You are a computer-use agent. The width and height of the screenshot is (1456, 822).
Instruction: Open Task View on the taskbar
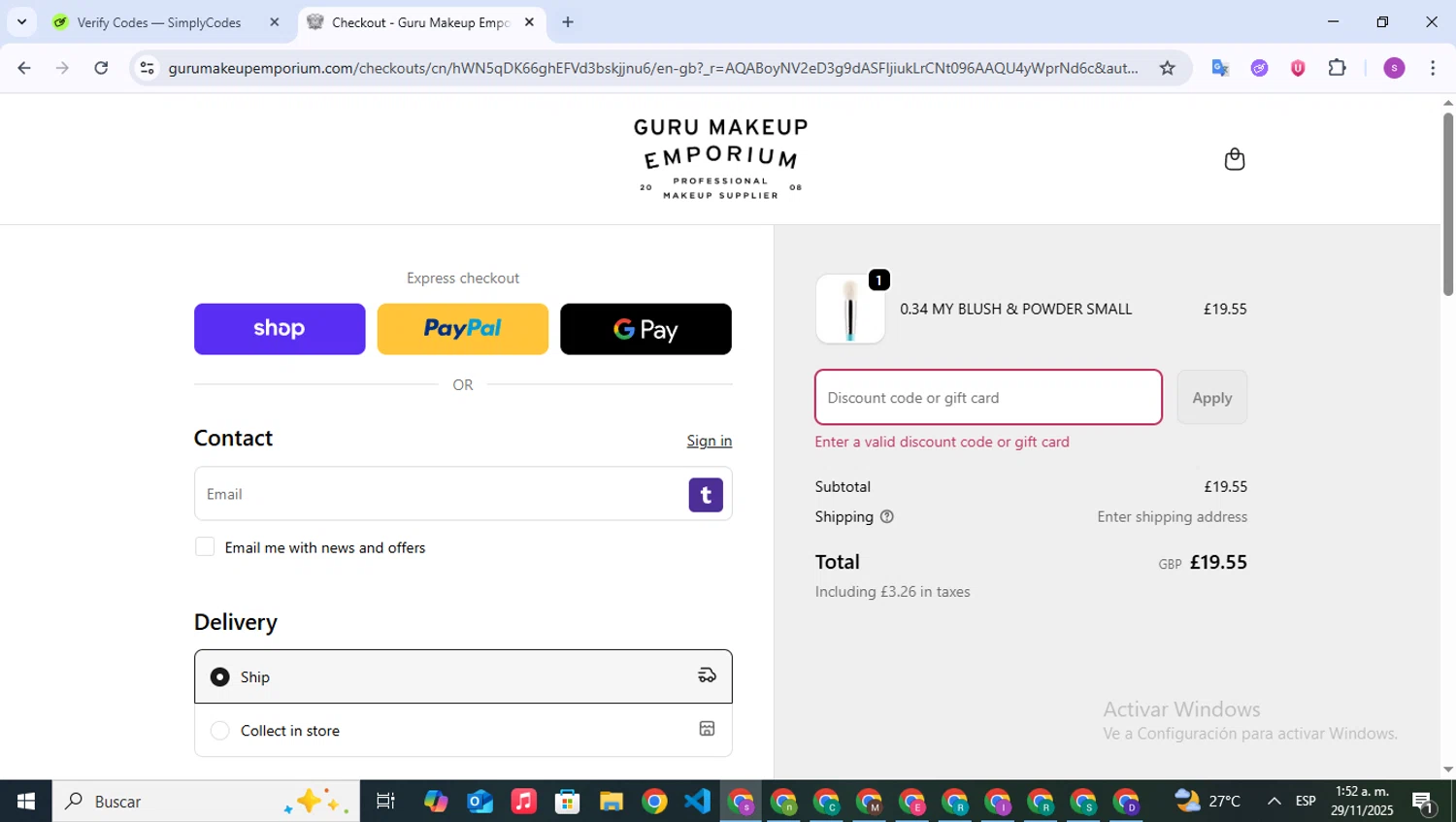pyautogui.click(x=385, y=802)
